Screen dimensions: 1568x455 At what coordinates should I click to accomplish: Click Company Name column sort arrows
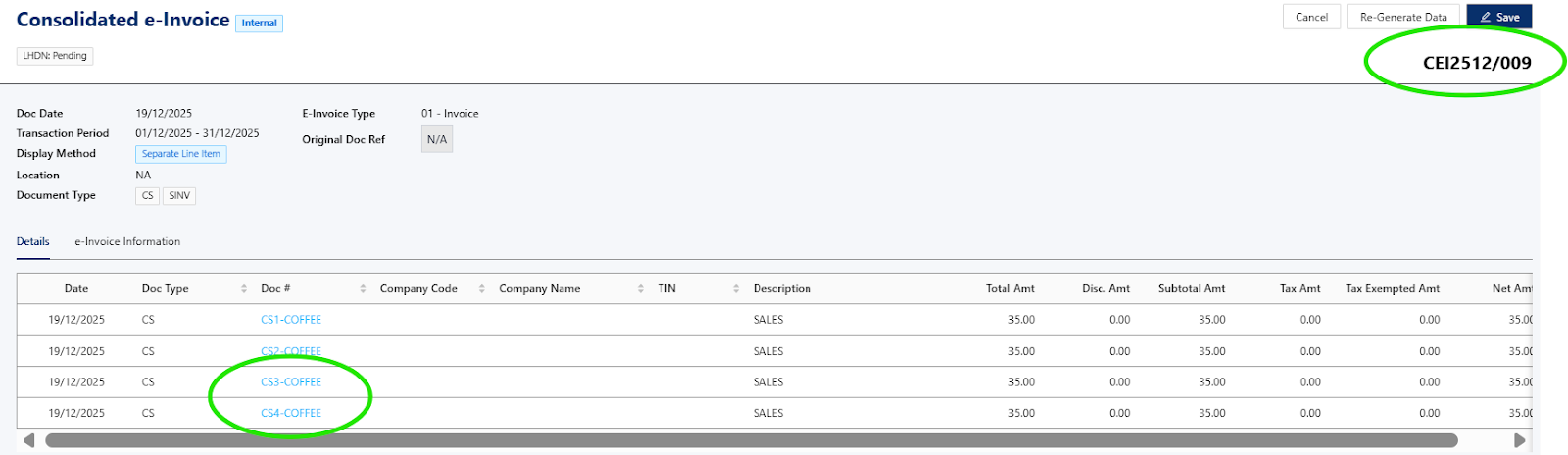(x=641, y=288)
